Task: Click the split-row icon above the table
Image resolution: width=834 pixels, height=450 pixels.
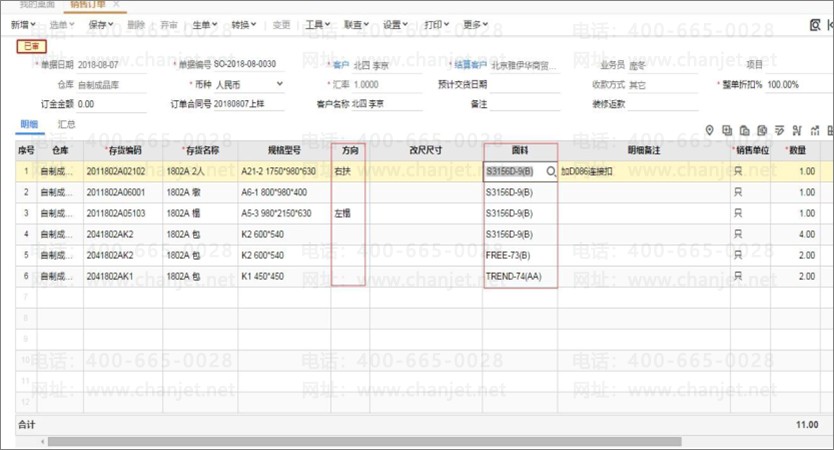Action: click(x=797, y=130)
